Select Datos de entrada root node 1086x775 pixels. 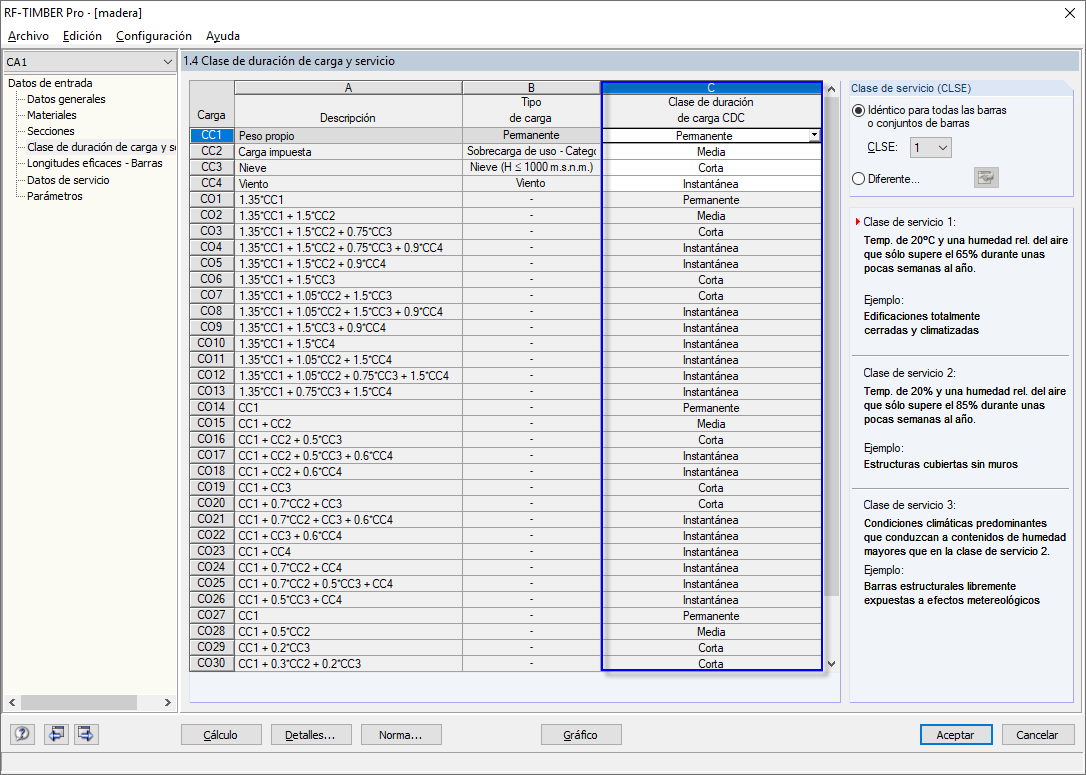click(x=50, y=83)
